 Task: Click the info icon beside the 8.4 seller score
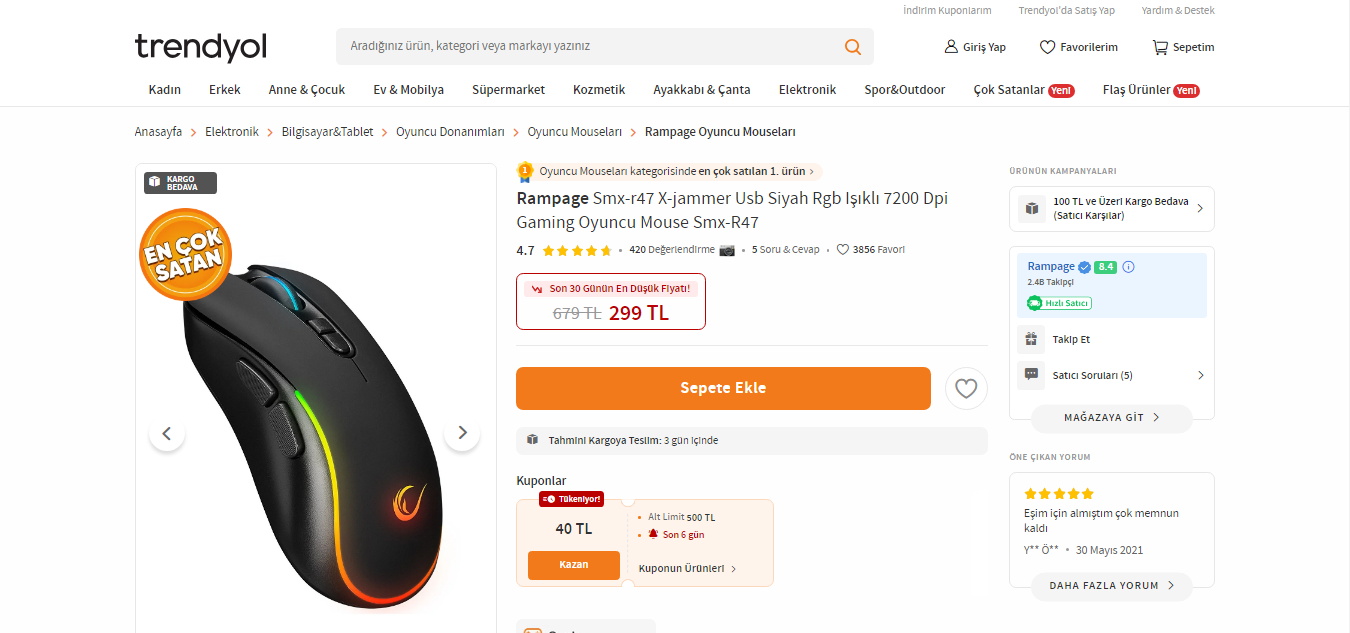(1130, 266)
